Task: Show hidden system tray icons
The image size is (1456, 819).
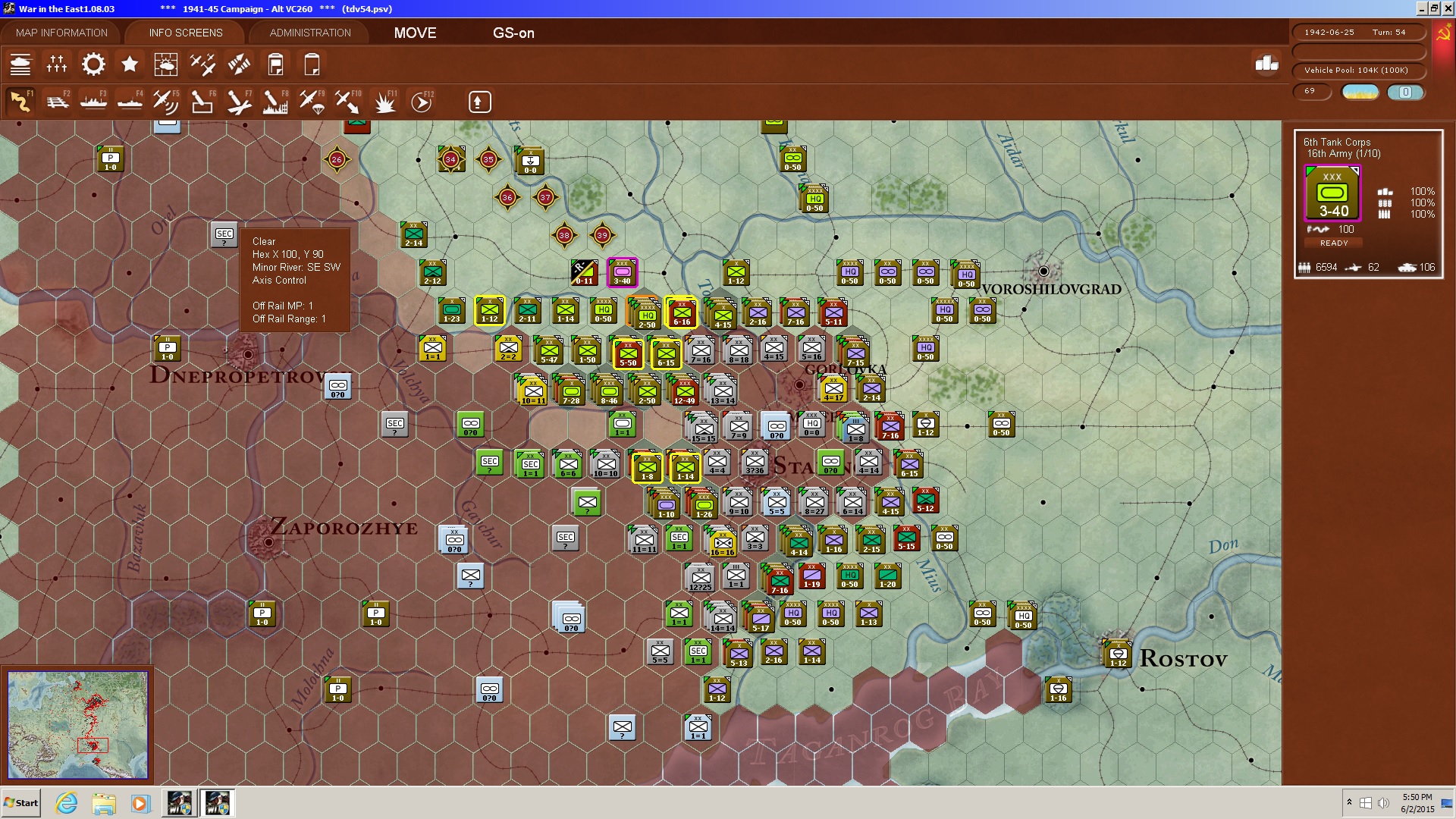Action: (1349, 802)
